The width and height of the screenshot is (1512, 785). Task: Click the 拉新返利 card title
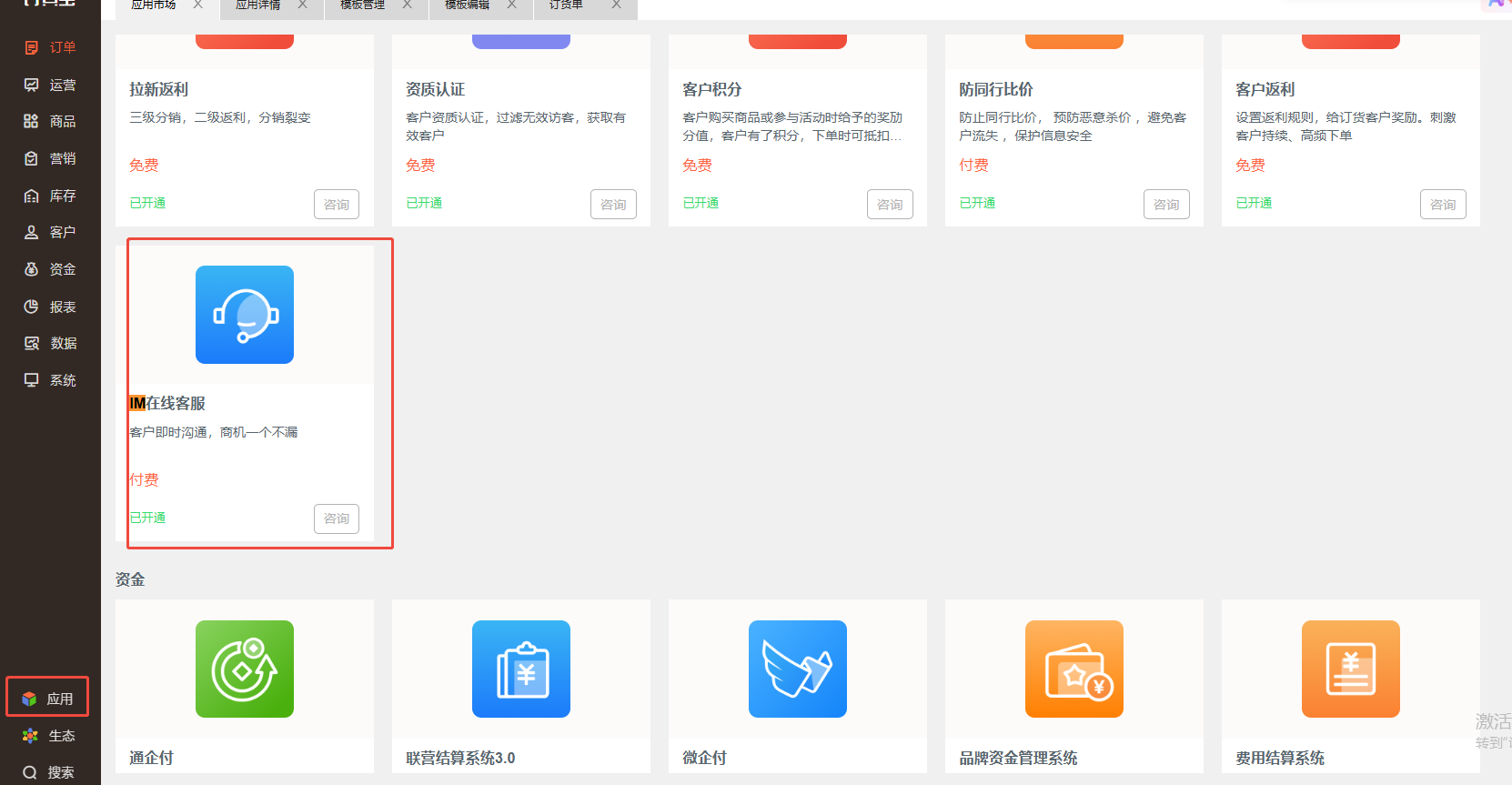(159, 89)
